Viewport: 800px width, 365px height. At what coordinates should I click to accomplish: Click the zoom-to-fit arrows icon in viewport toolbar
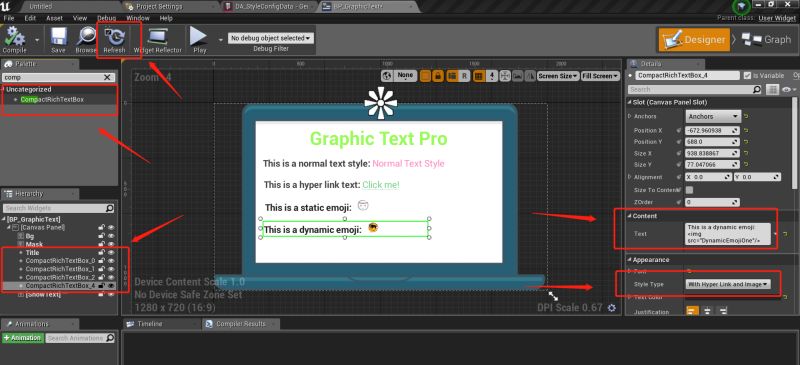tap(505, 76)
